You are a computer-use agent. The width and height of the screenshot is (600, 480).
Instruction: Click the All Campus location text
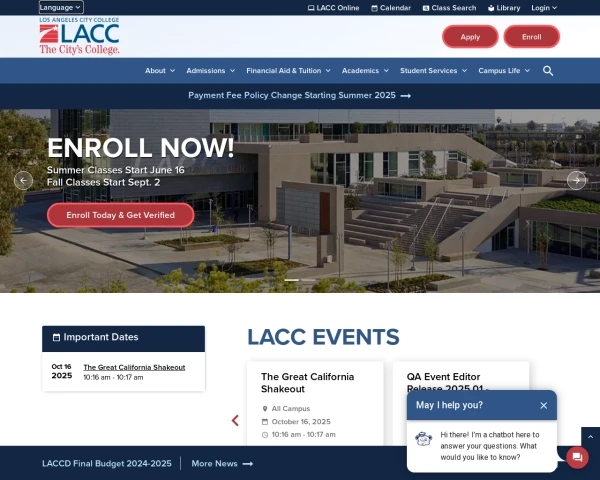[x=291, y=408]
